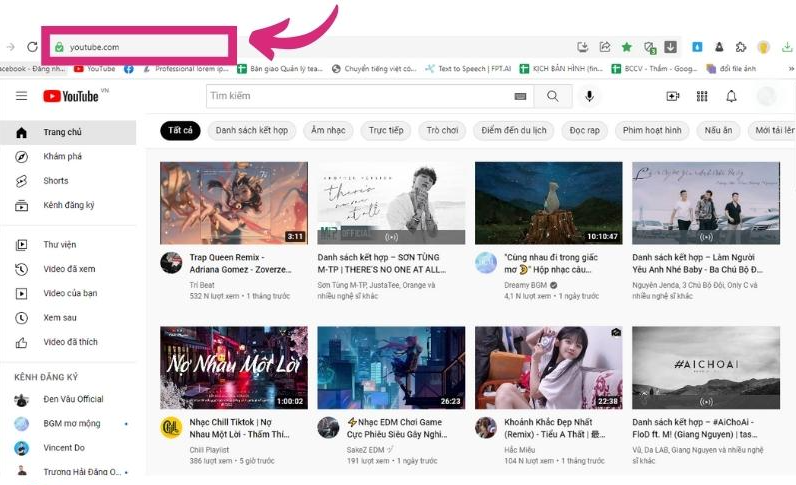796x485 pixels.
Task: Go to Trang chủ in sidebar
Action: pyautogui.click(x=68, y=132)
